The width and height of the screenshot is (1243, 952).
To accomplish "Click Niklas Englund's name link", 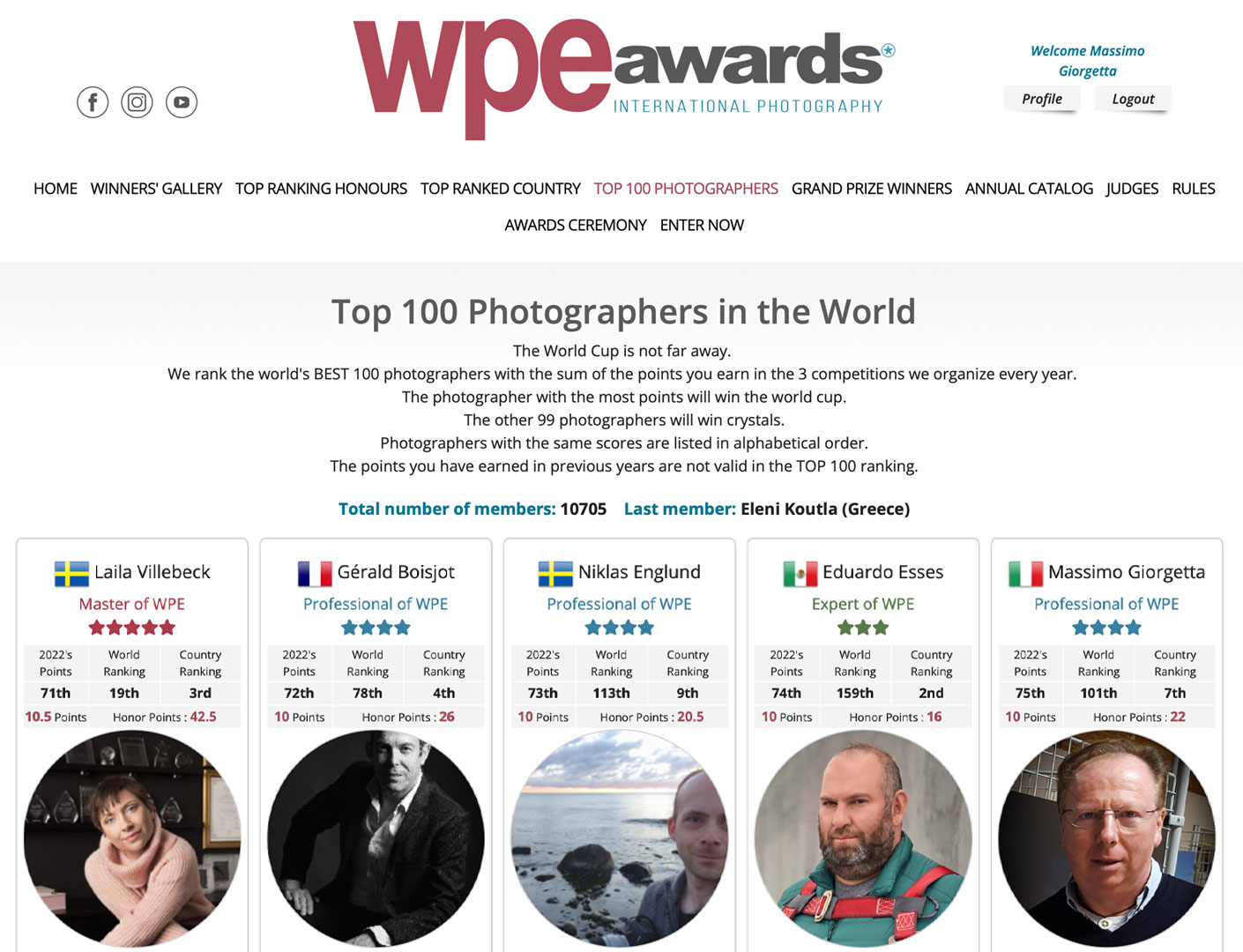I will tap(639, 572).
